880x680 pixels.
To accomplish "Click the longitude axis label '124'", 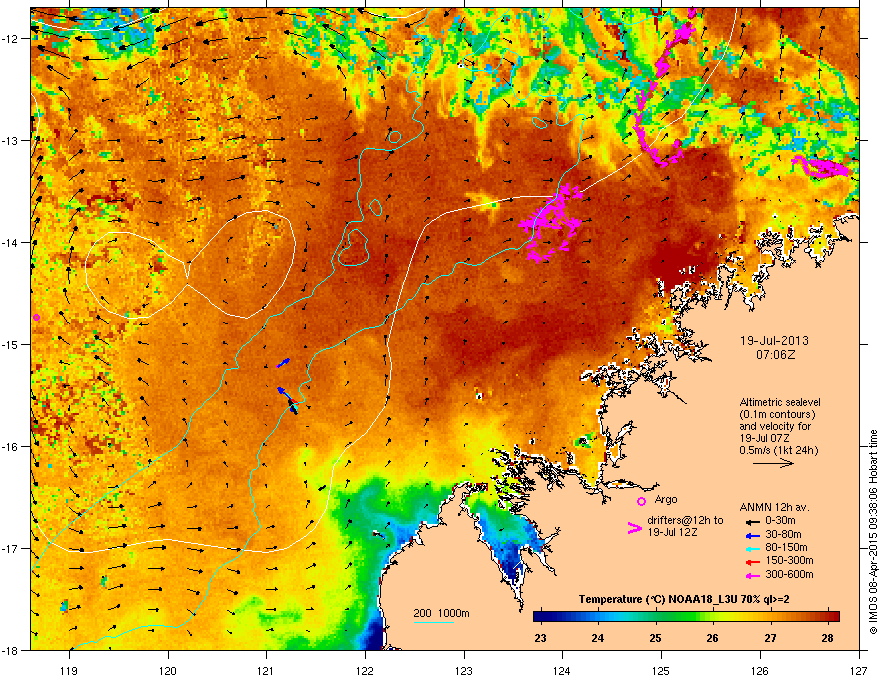I will [x=563, y=670].
